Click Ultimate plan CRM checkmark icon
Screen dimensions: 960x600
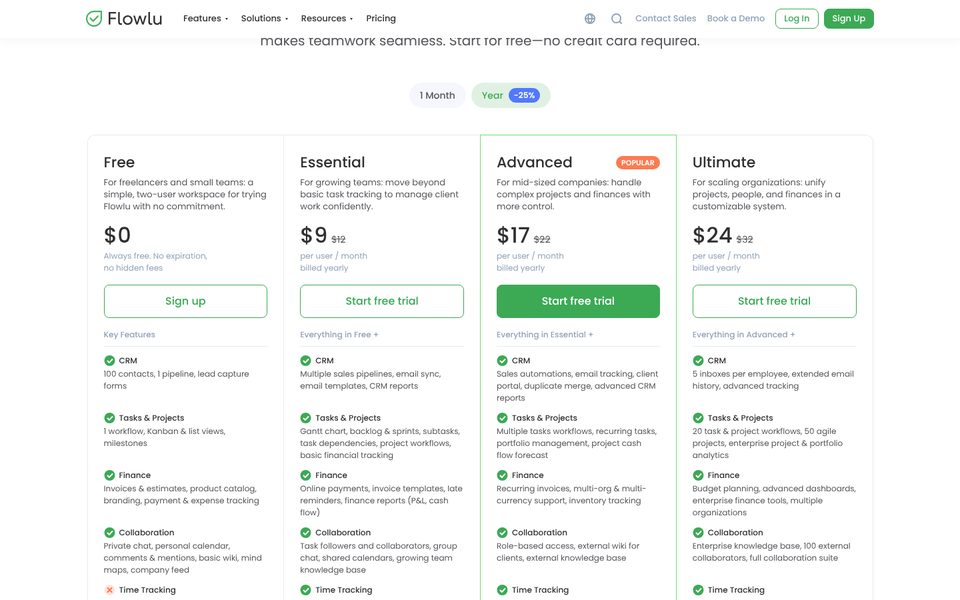click(x=698, y=361)
